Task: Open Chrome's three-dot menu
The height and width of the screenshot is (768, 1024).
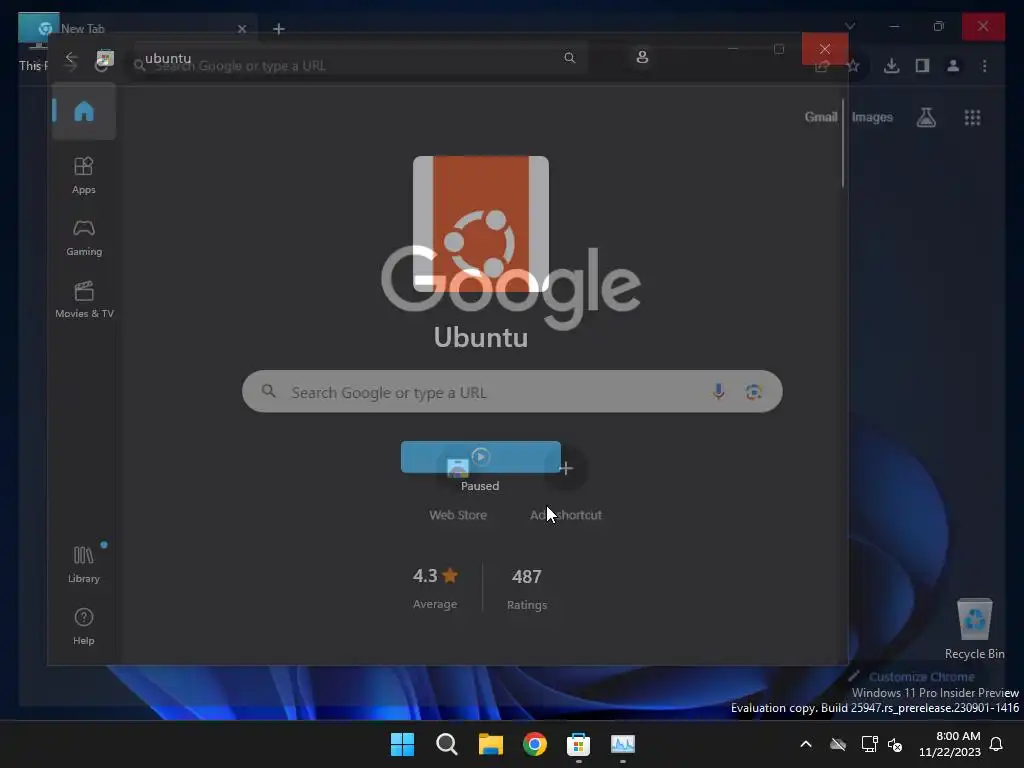Action: click(984, 65)
